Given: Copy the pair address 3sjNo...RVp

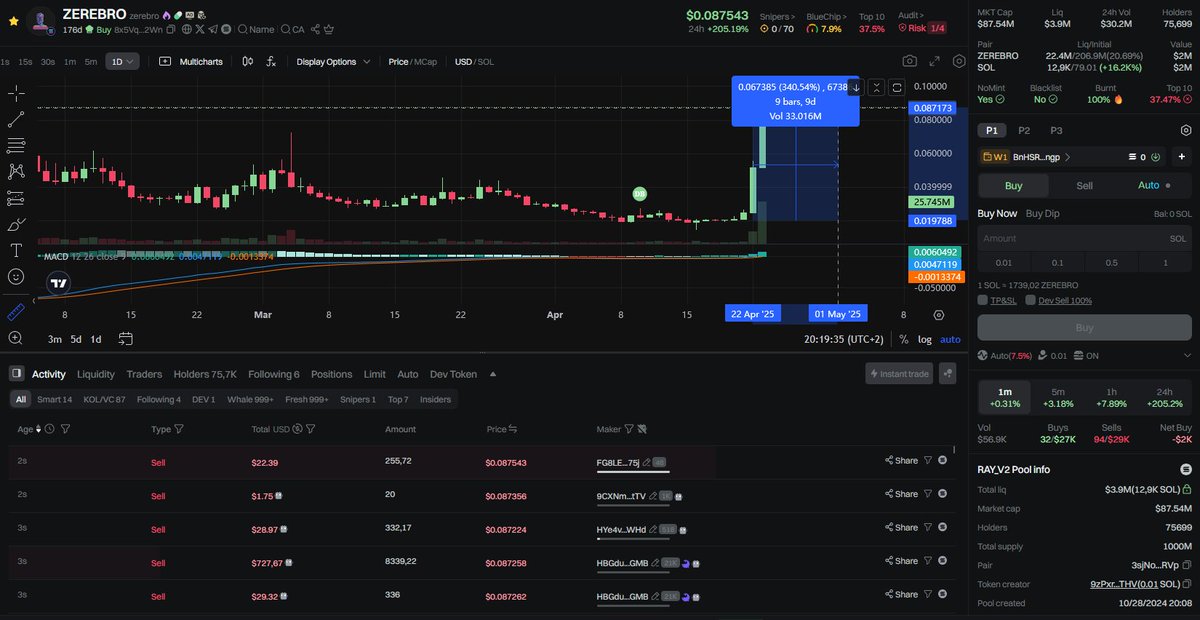Looking at the screenshot, I should (x=1187, y=564).
